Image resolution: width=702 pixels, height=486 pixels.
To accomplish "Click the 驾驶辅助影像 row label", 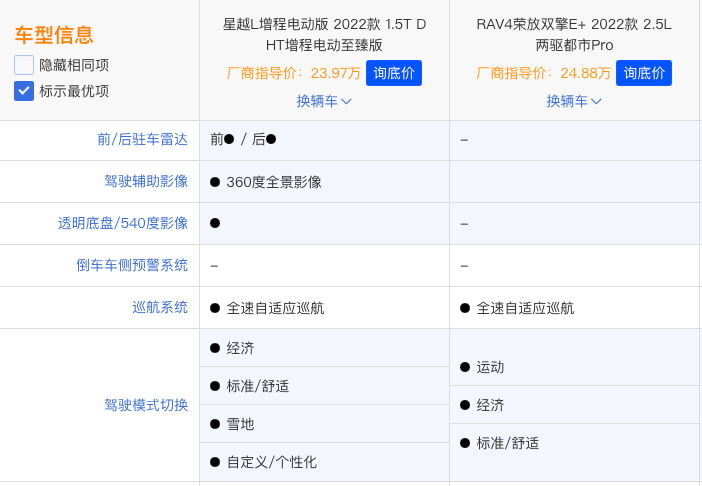I will point(146,181).
